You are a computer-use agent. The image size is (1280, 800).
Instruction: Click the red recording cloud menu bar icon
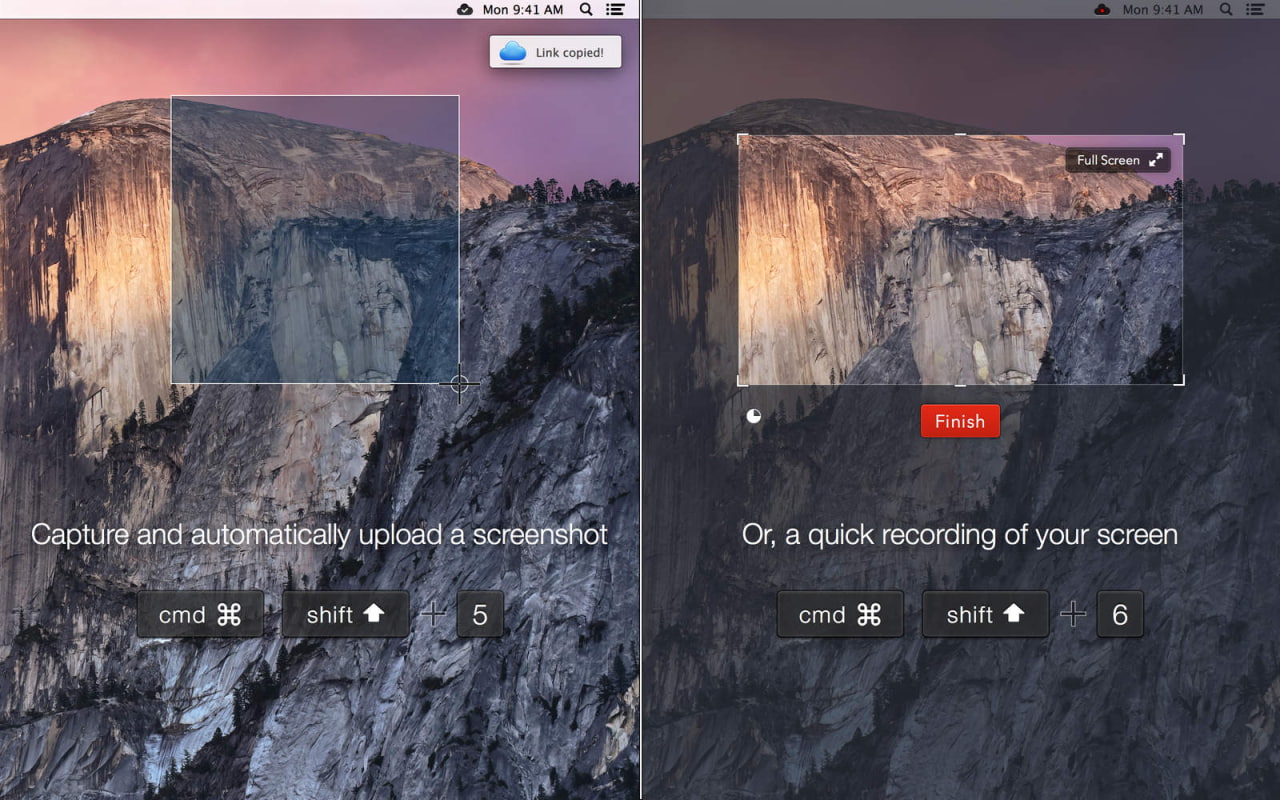(1102, 9)
